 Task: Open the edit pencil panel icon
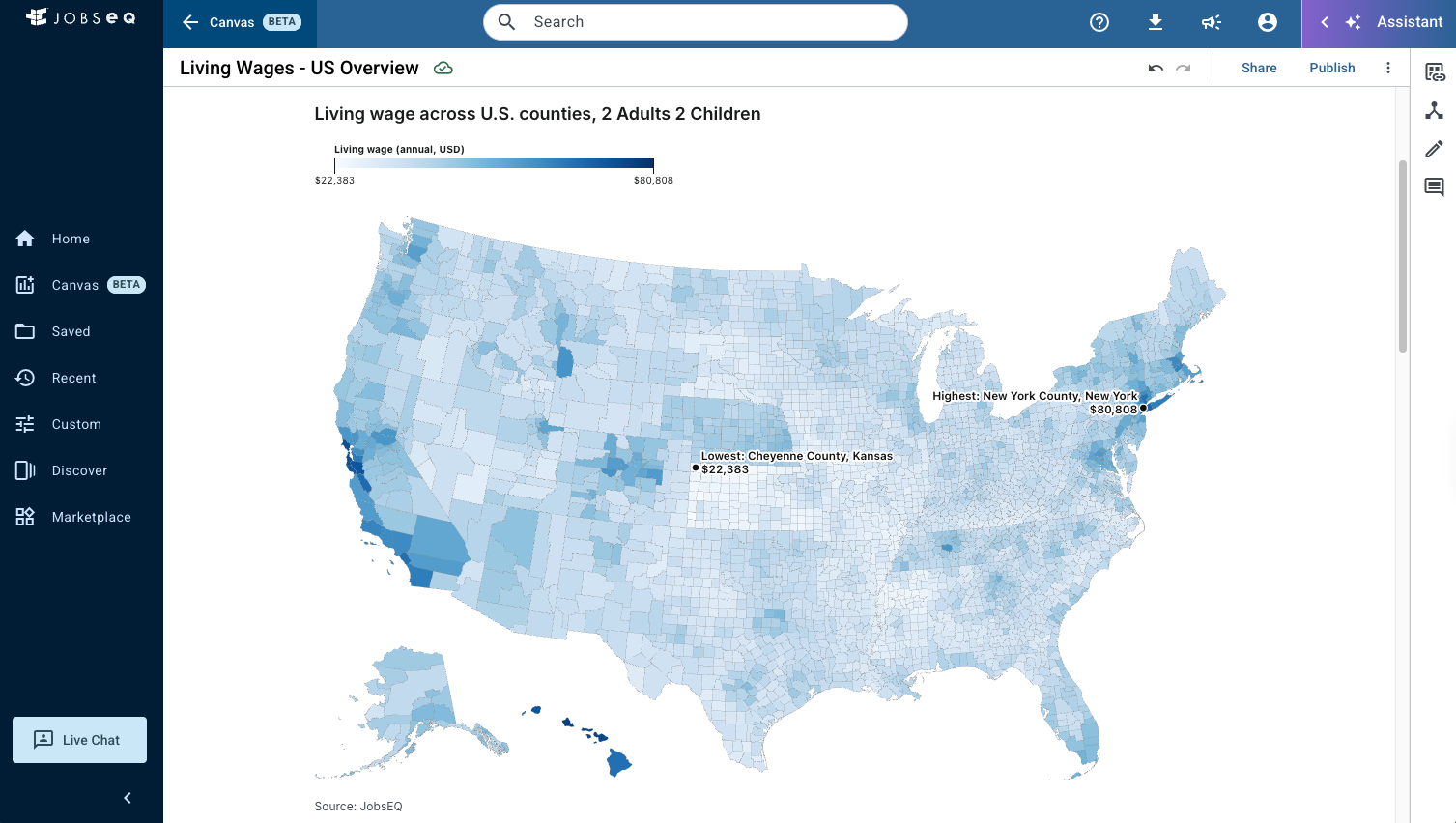coord(1434,149)
